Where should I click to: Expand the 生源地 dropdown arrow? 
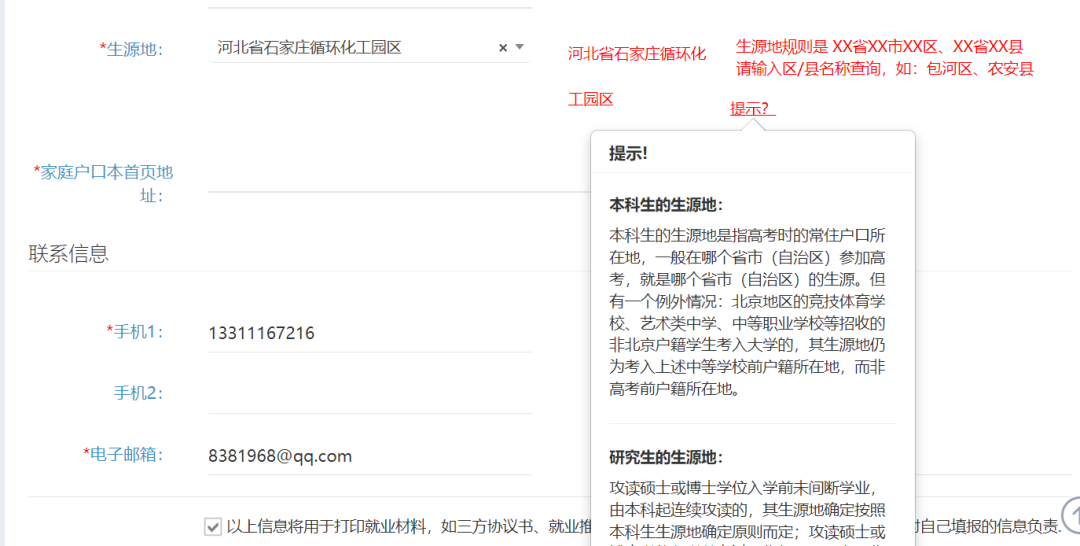(x=520, y=48)
